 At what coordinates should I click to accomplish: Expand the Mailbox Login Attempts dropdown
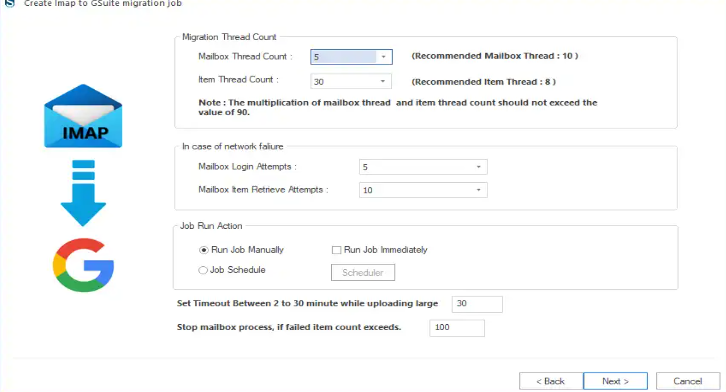point(423,167)
